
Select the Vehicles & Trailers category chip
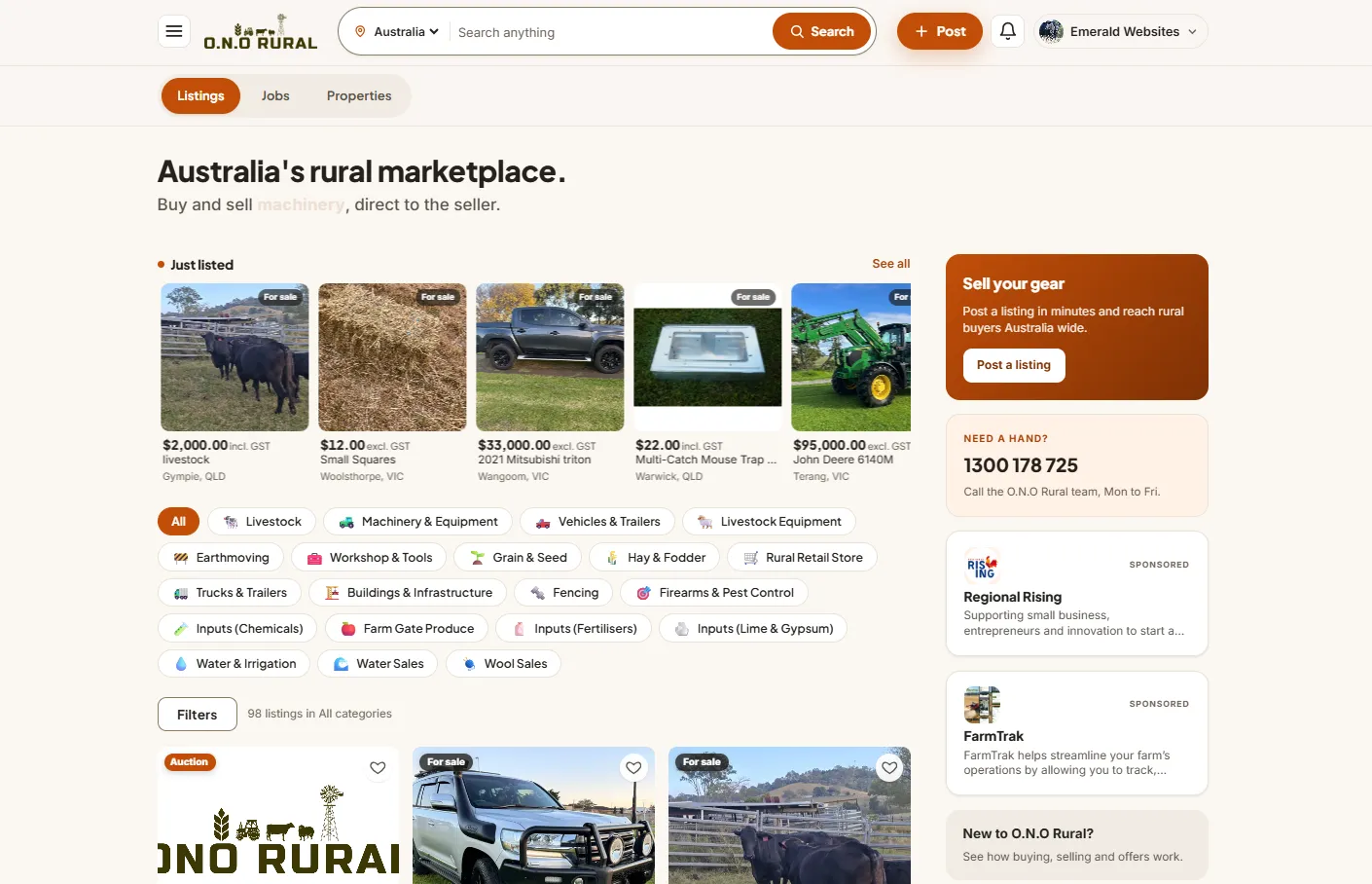pyautogui.click(x=597, y=522)
